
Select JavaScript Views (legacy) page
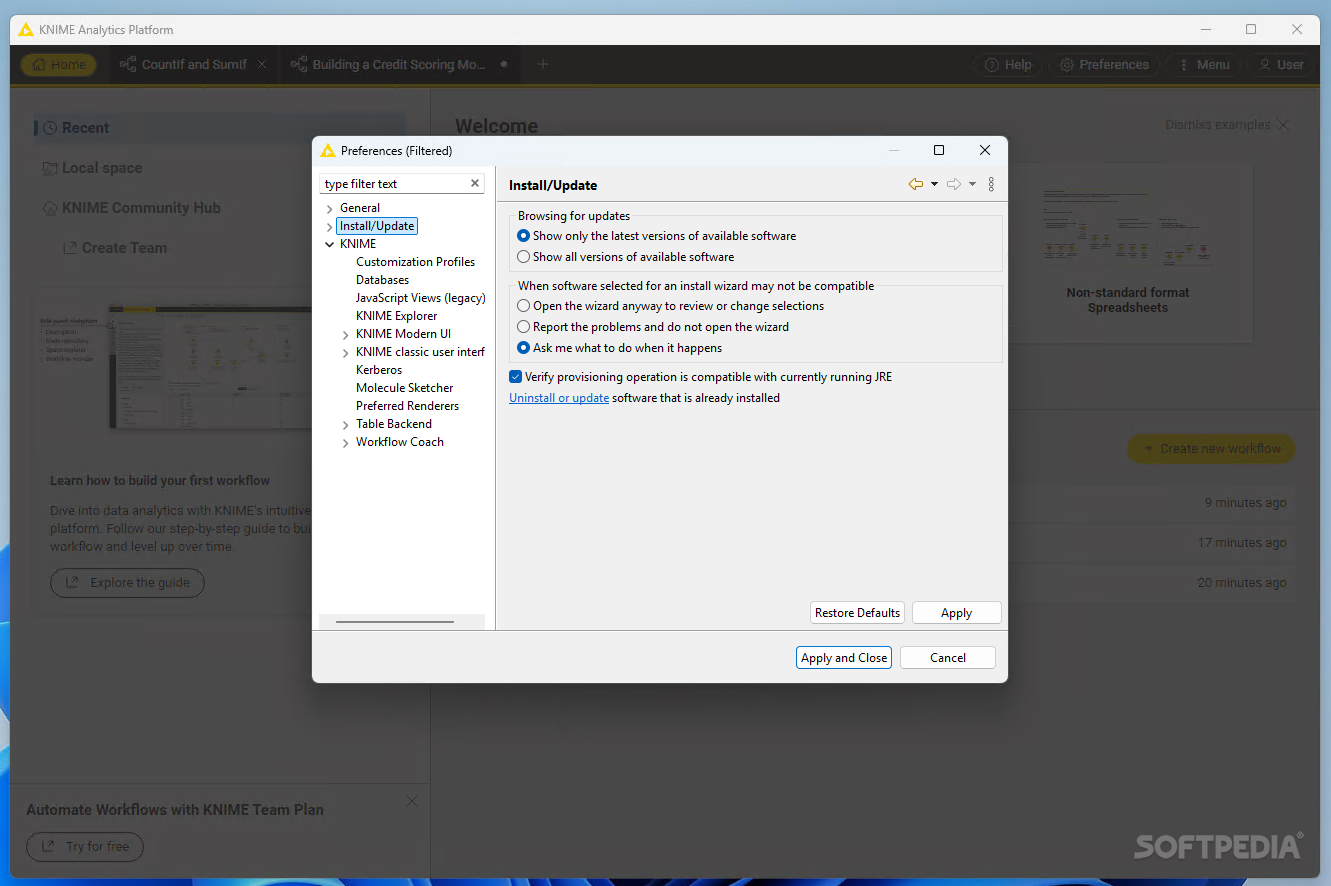pyautogui.click(x=420, y=298)
